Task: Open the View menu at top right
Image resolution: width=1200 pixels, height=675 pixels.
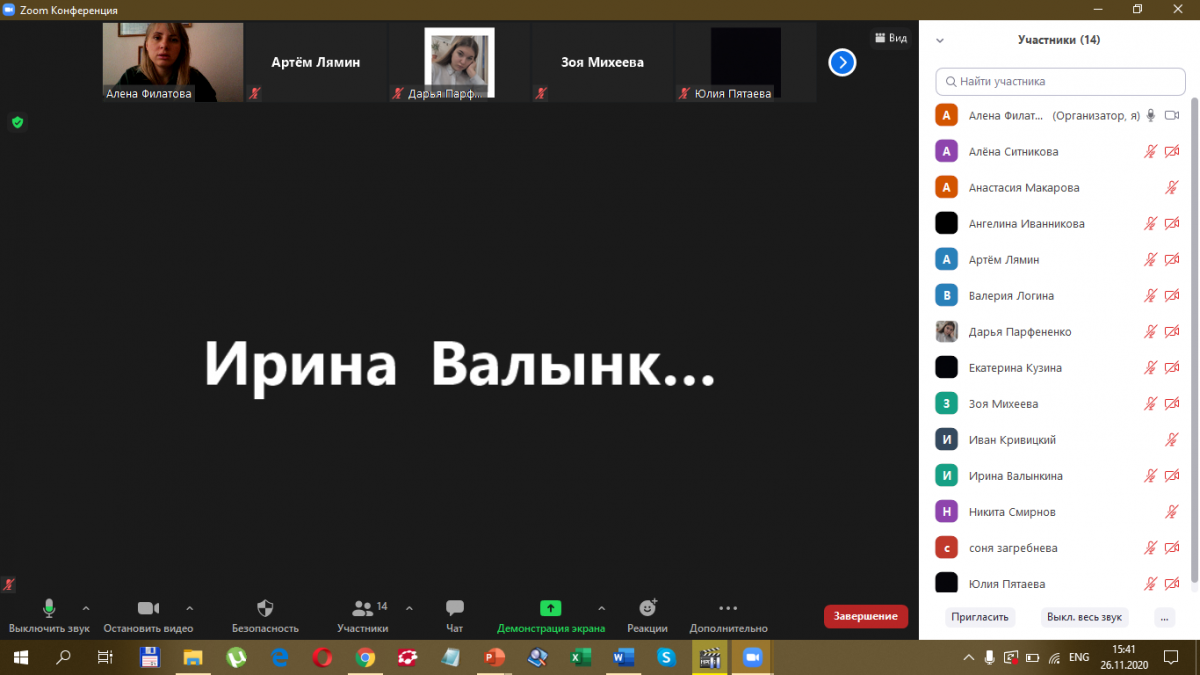Action: [890, 38]
